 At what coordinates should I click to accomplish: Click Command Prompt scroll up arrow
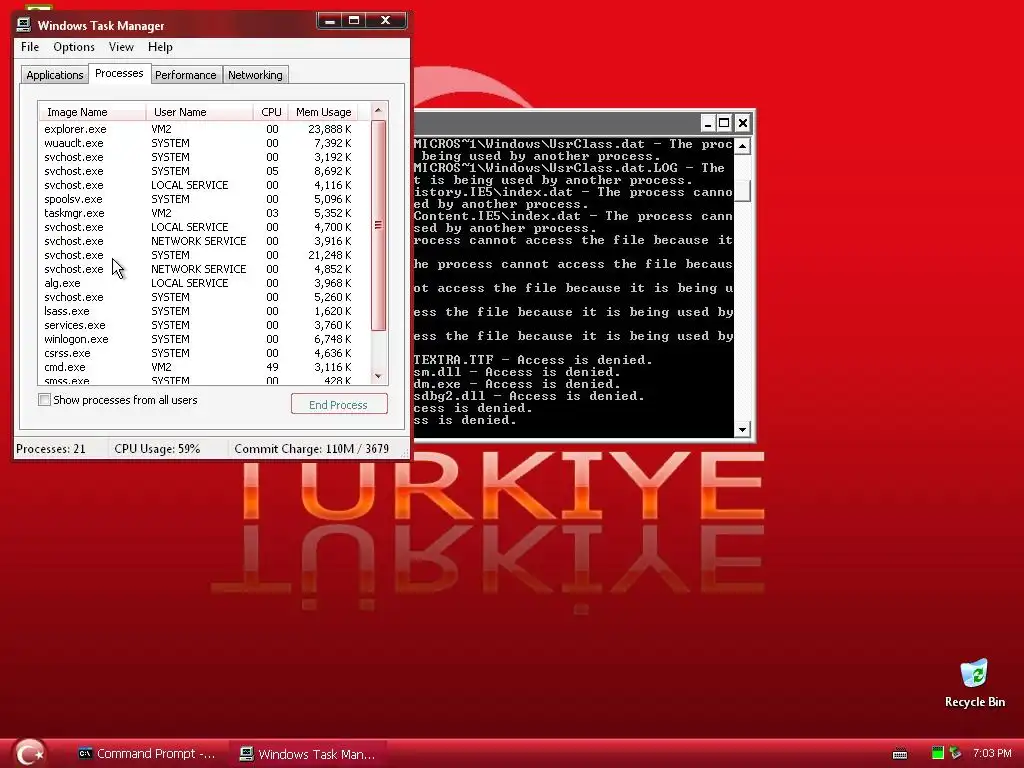(743, 146)
